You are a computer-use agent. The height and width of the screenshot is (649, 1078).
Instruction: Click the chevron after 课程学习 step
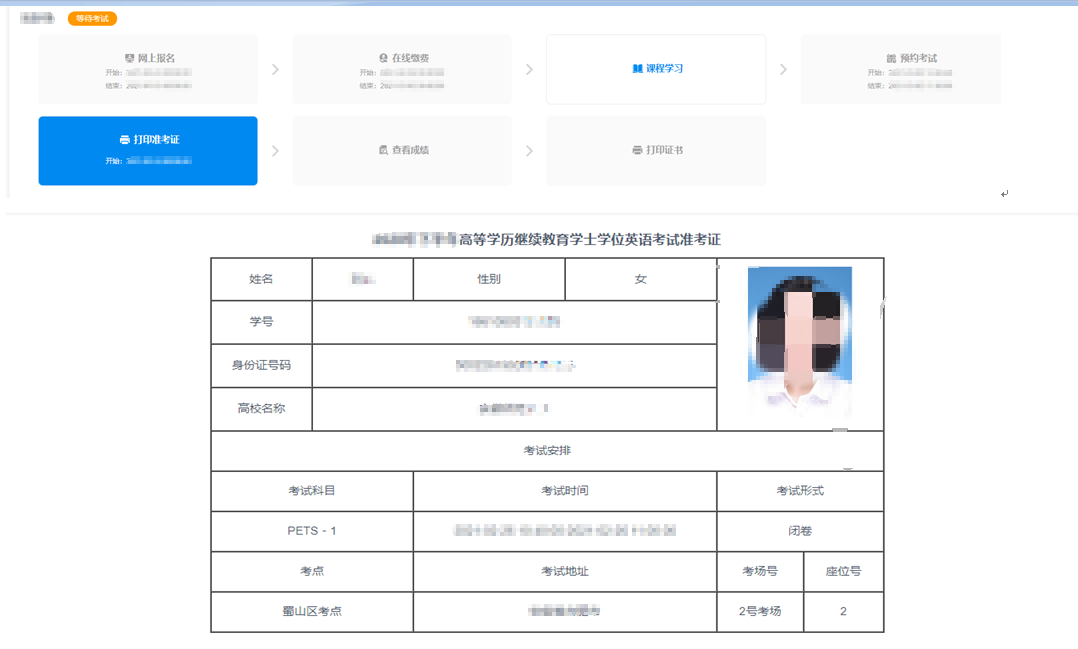click(x=783, y=70)
